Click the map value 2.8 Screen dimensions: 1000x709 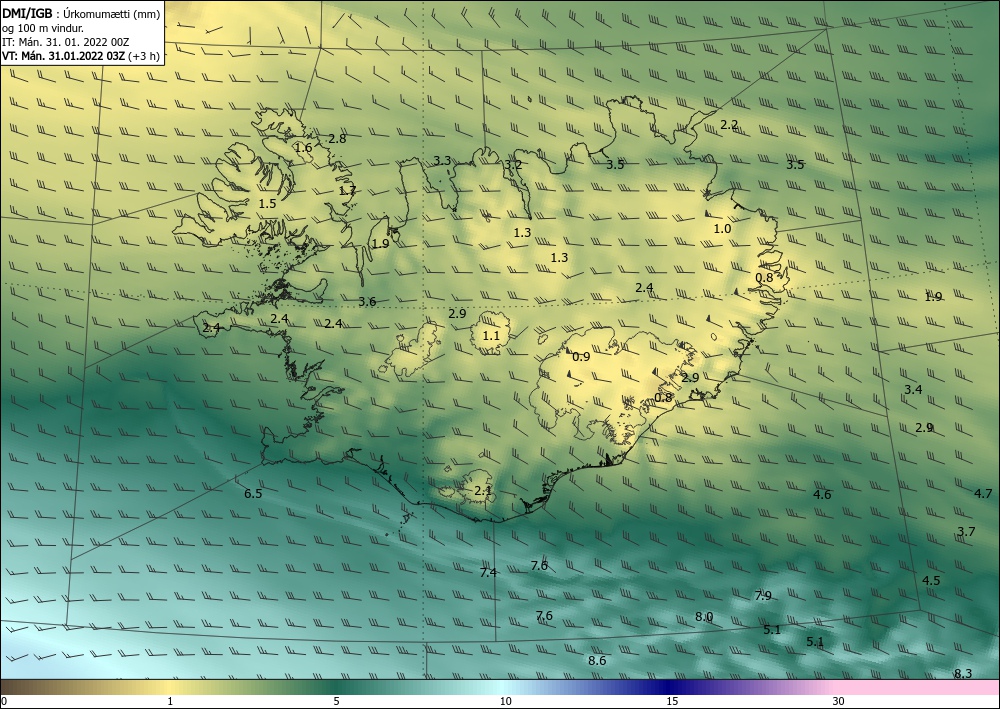(337, 138)
